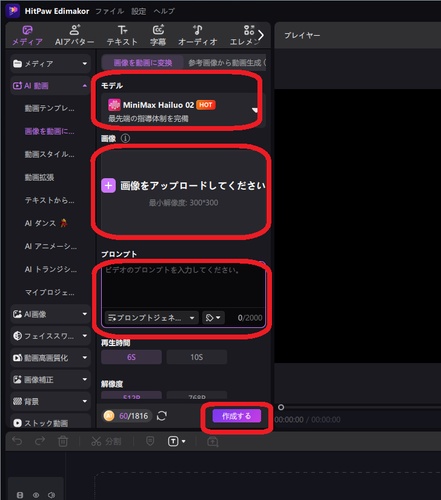Viewport: 441px width, 500px height.
Task: Toggle track visibility eye icon
Action: (36, 495)
